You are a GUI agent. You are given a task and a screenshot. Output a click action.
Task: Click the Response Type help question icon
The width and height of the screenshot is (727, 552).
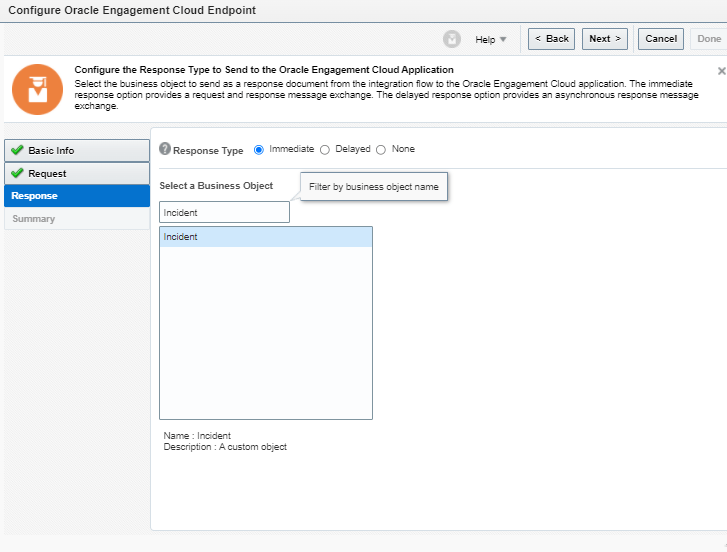[165, 149]
